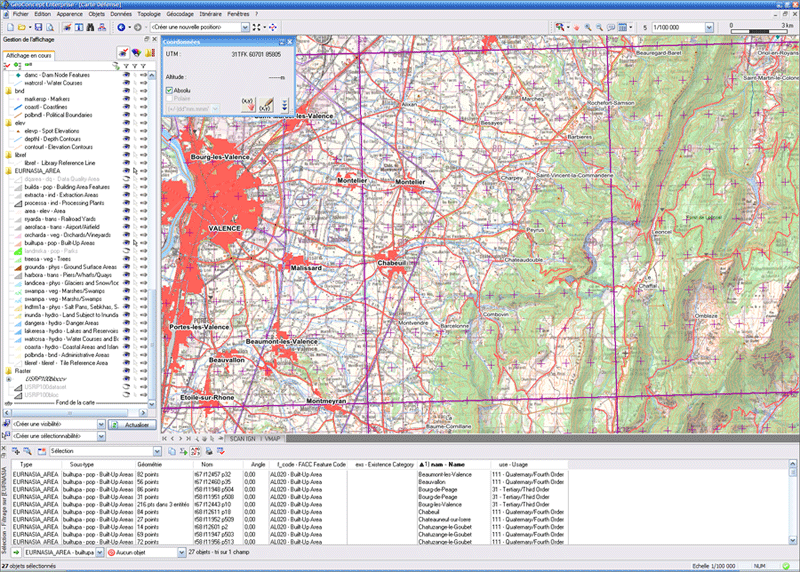The height and width of the screenshot is (572, 800).
Task: Close the Gestion de l'affichage panel
Action: tap(154, 39)
